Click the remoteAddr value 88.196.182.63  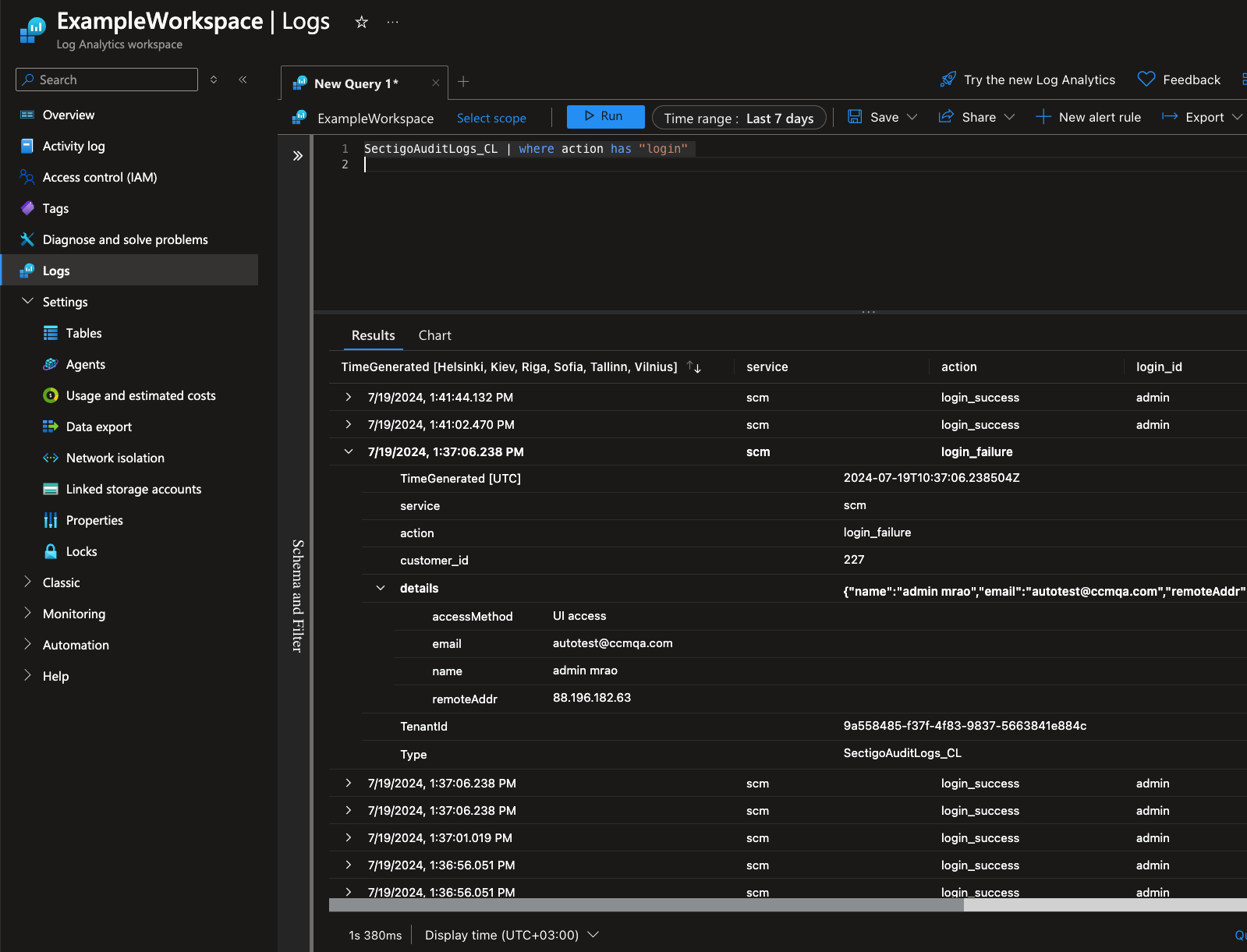pos(592,698)
